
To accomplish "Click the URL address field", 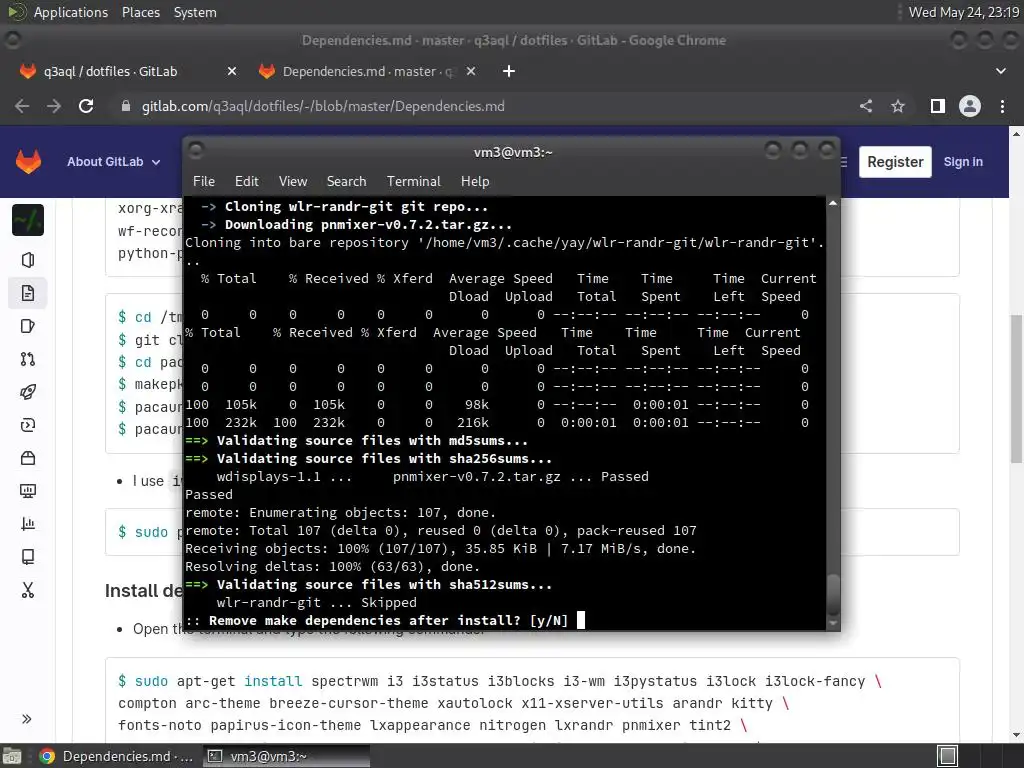I will tap(483, 106).
